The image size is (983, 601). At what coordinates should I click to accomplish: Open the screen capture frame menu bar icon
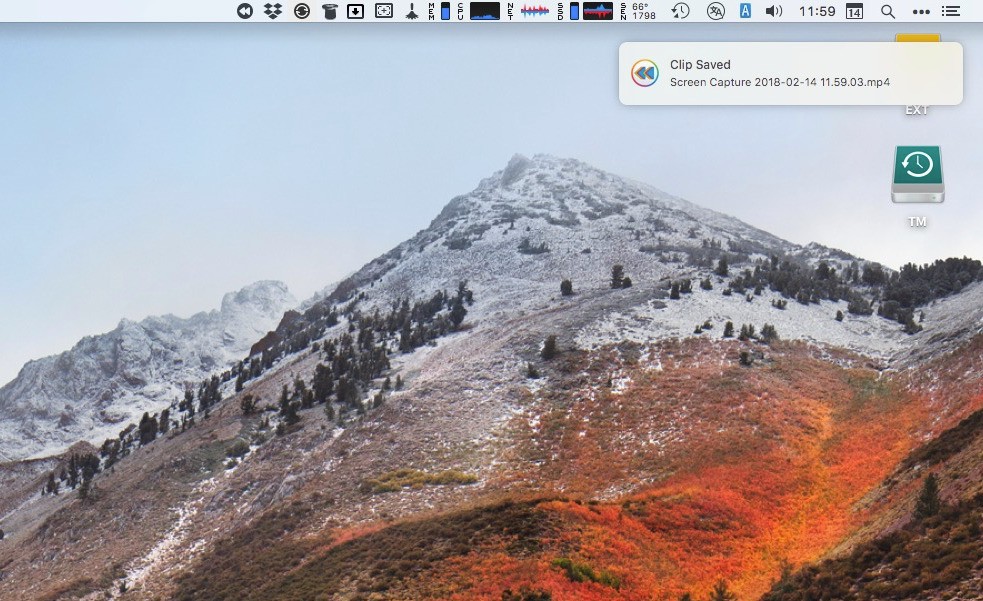pyautogui.click(x=384, y=11)
